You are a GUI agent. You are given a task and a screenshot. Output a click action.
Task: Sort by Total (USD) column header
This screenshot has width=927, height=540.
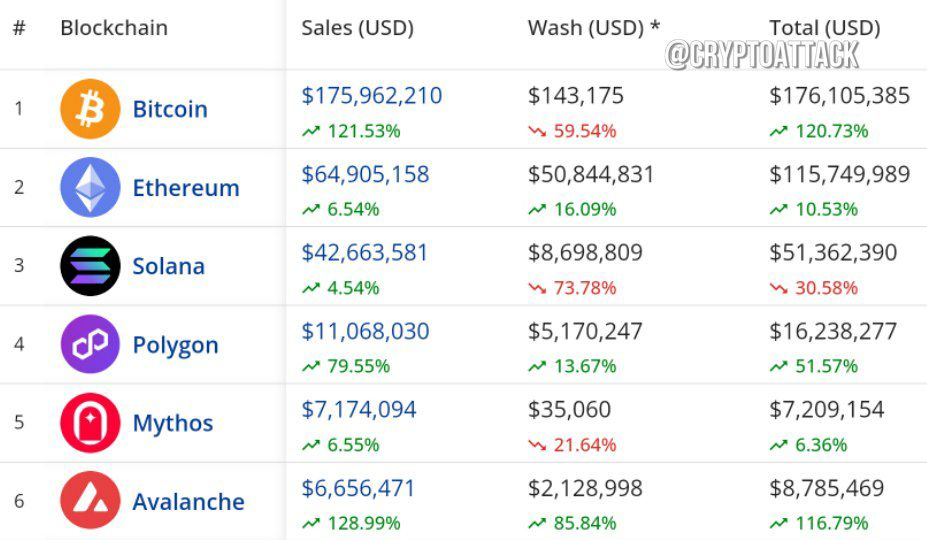tap(825, 28)
